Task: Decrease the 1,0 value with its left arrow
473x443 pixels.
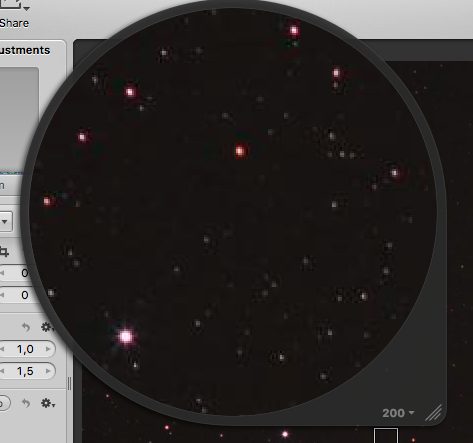Action: (2, 349)
